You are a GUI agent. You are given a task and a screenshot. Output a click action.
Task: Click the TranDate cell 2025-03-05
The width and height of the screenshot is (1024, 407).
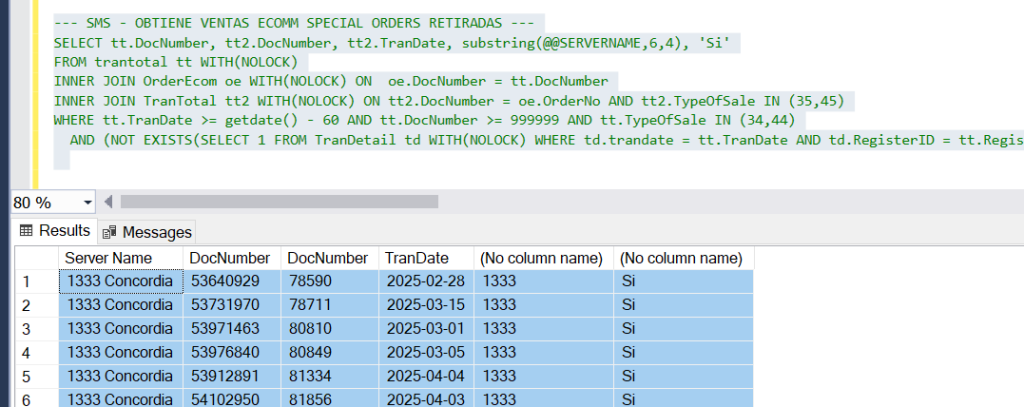click(426, 352)
